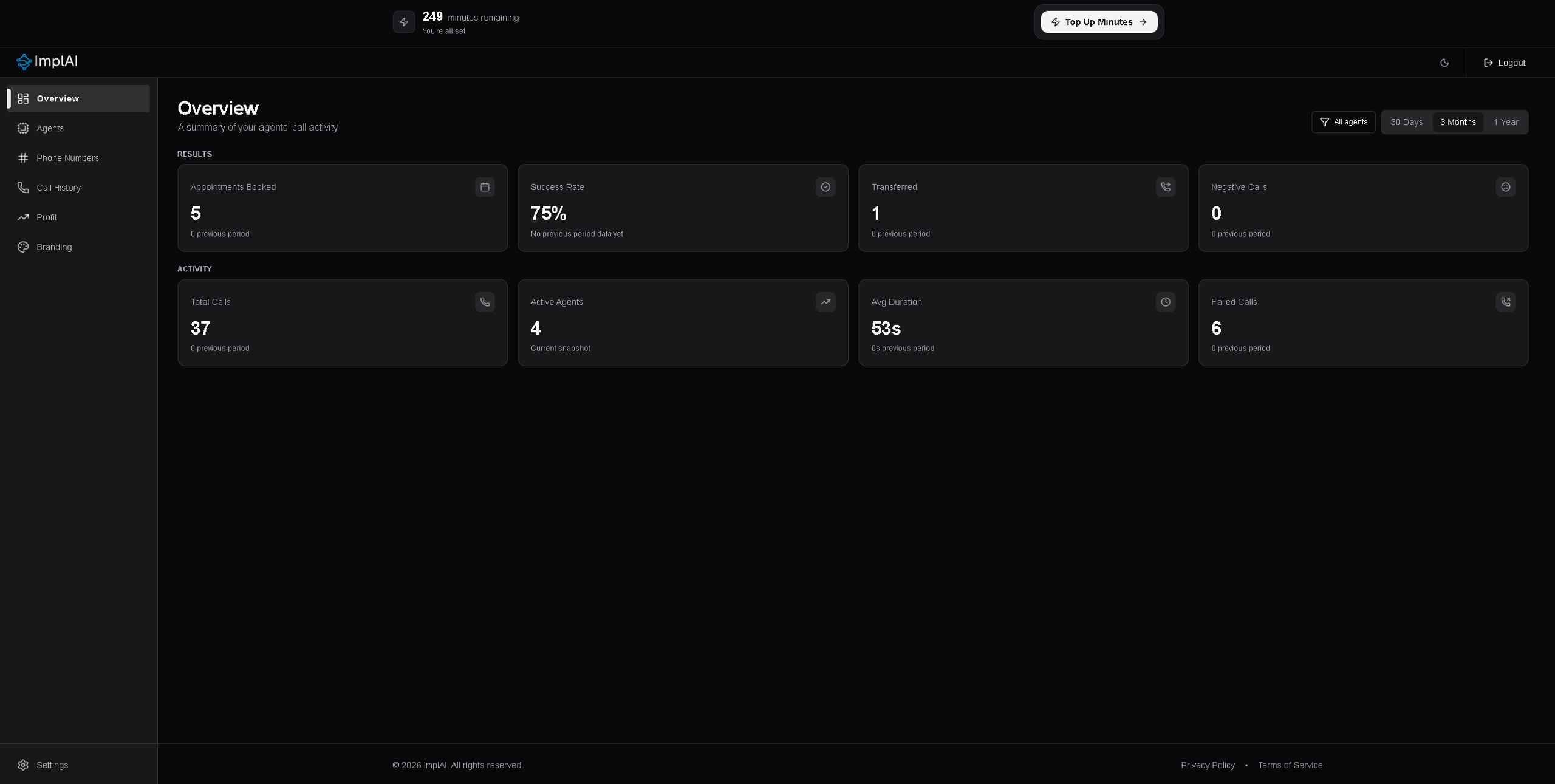Click the checkmark icon on Success Rate

point(825,187)
